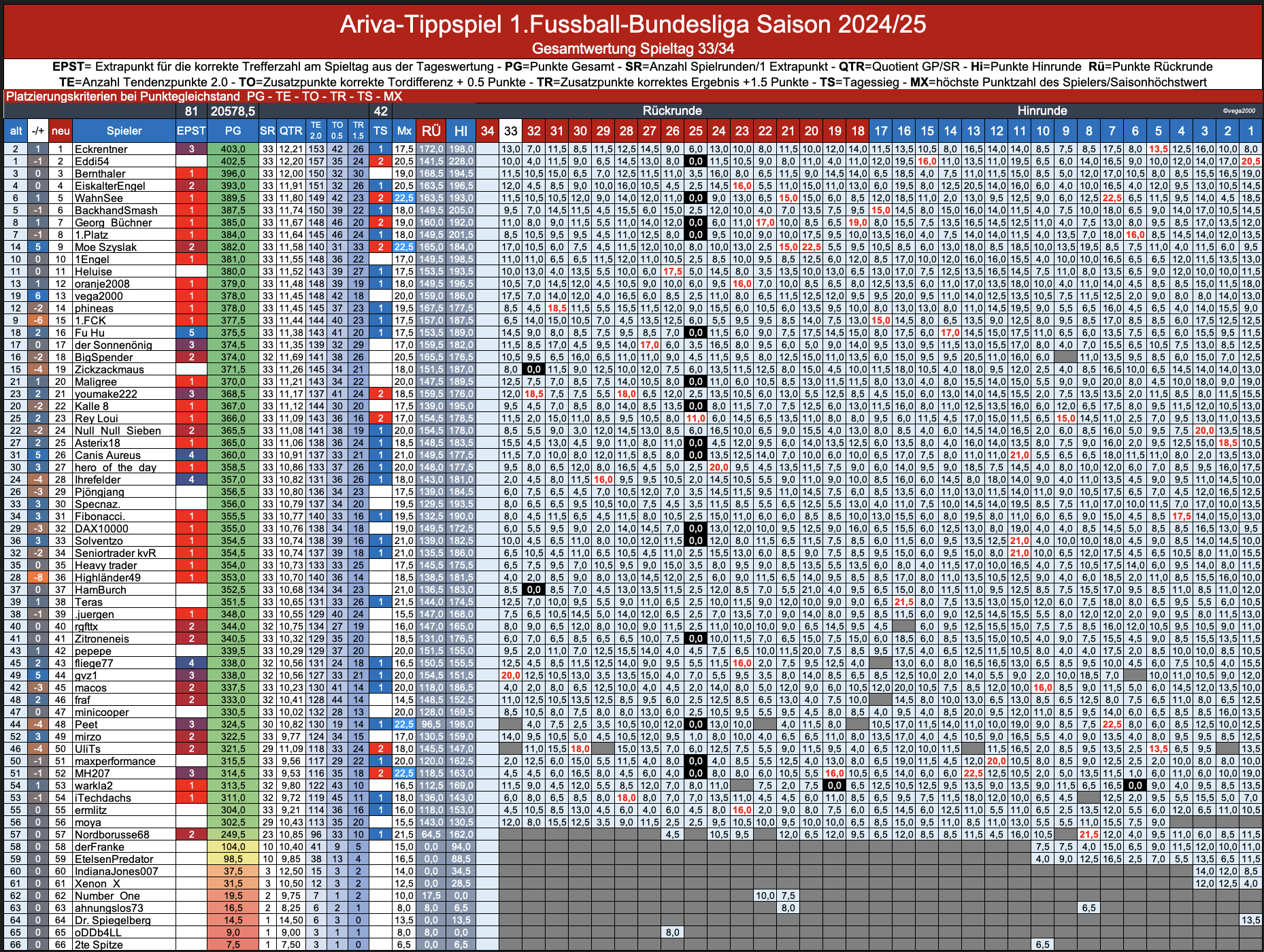
Task: Click the 'alt' column header
Action: click(x=16, y=131)
